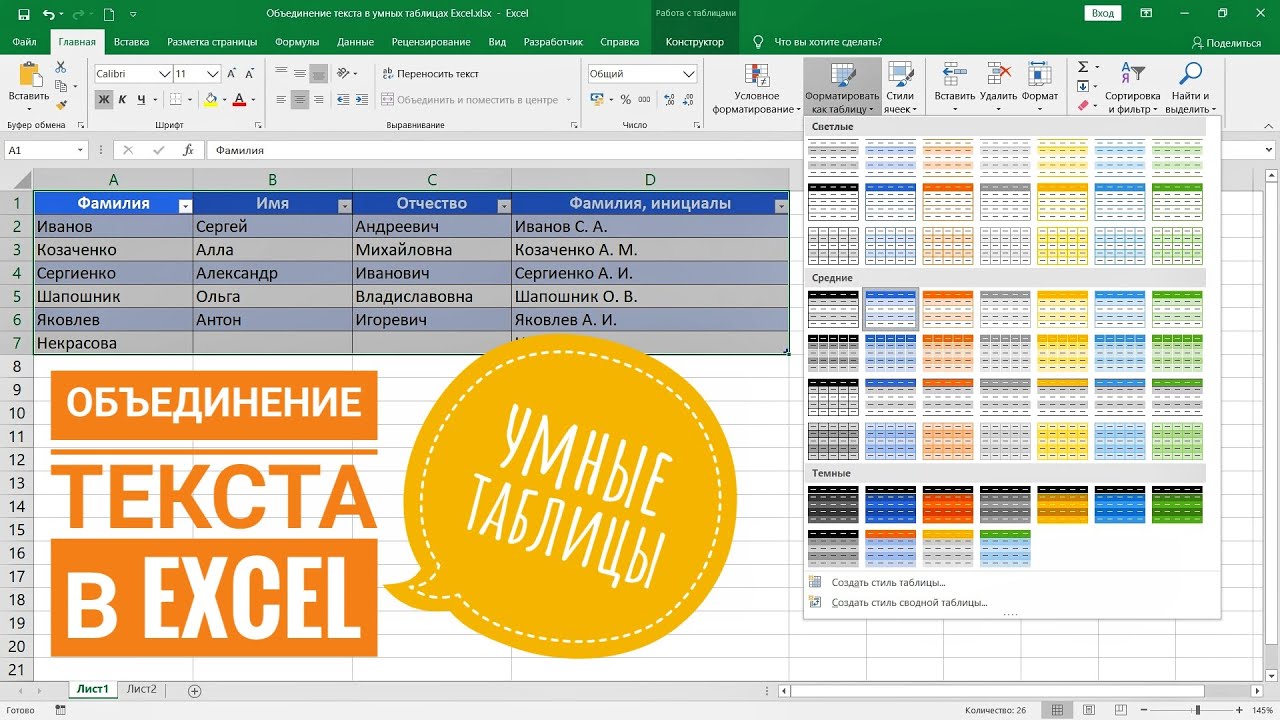The image size is (1280, 720).
Task: Click the Поделиться share button
Action: (1227, 43)
